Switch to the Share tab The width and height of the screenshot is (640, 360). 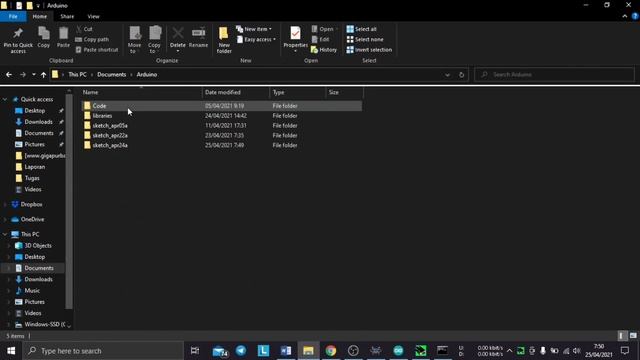click(x=67, y=16)
